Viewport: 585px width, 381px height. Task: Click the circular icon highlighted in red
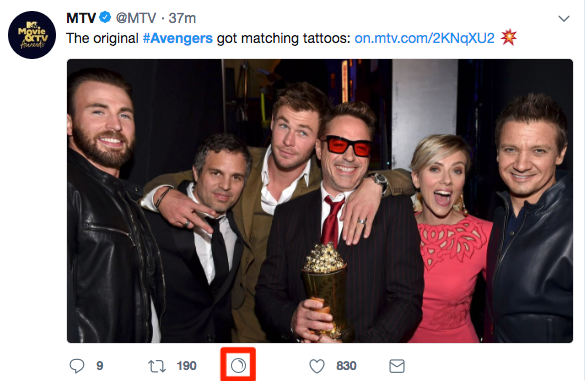click(238, 365)
